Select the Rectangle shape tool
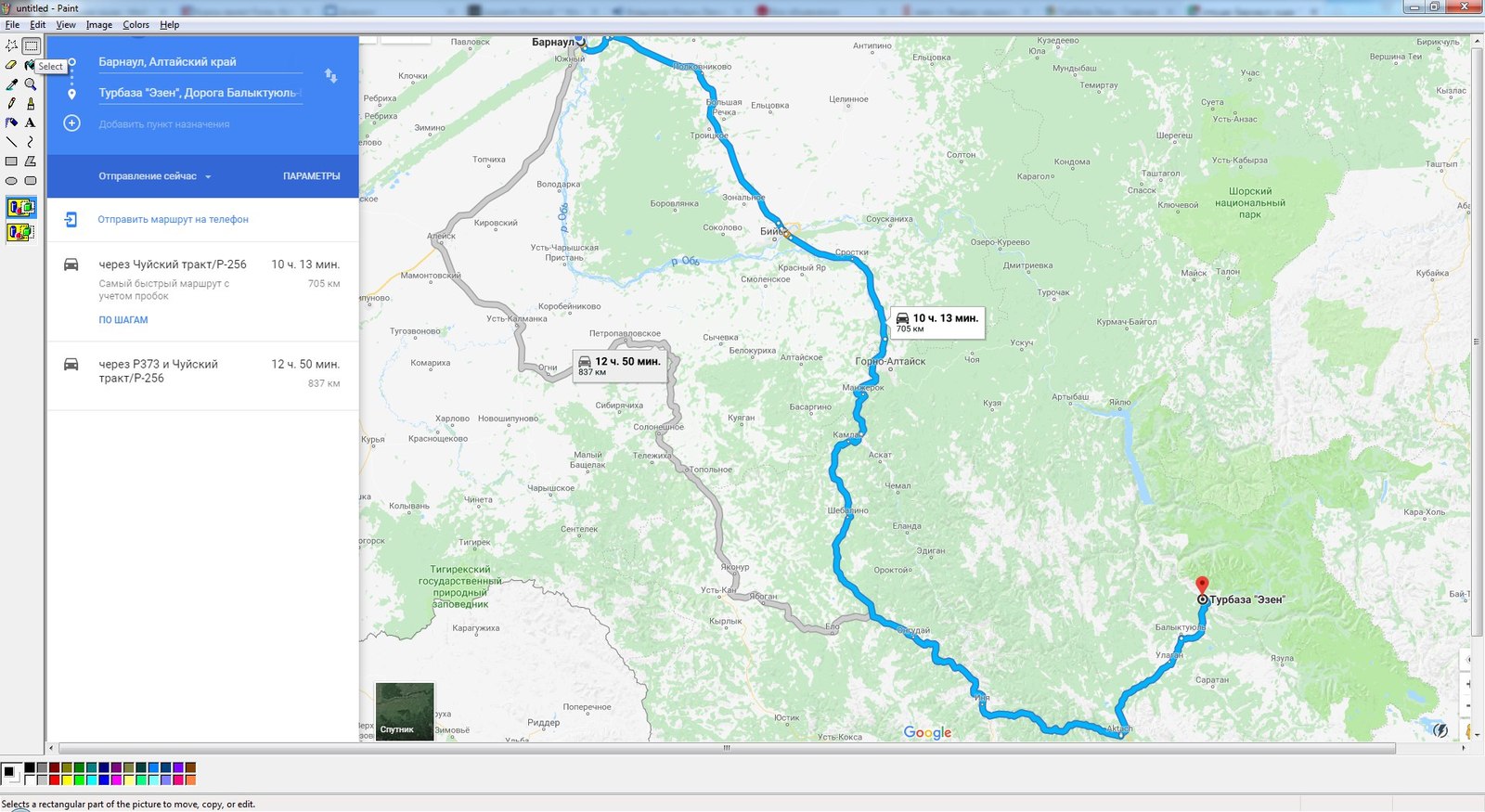 coord(11,161)
